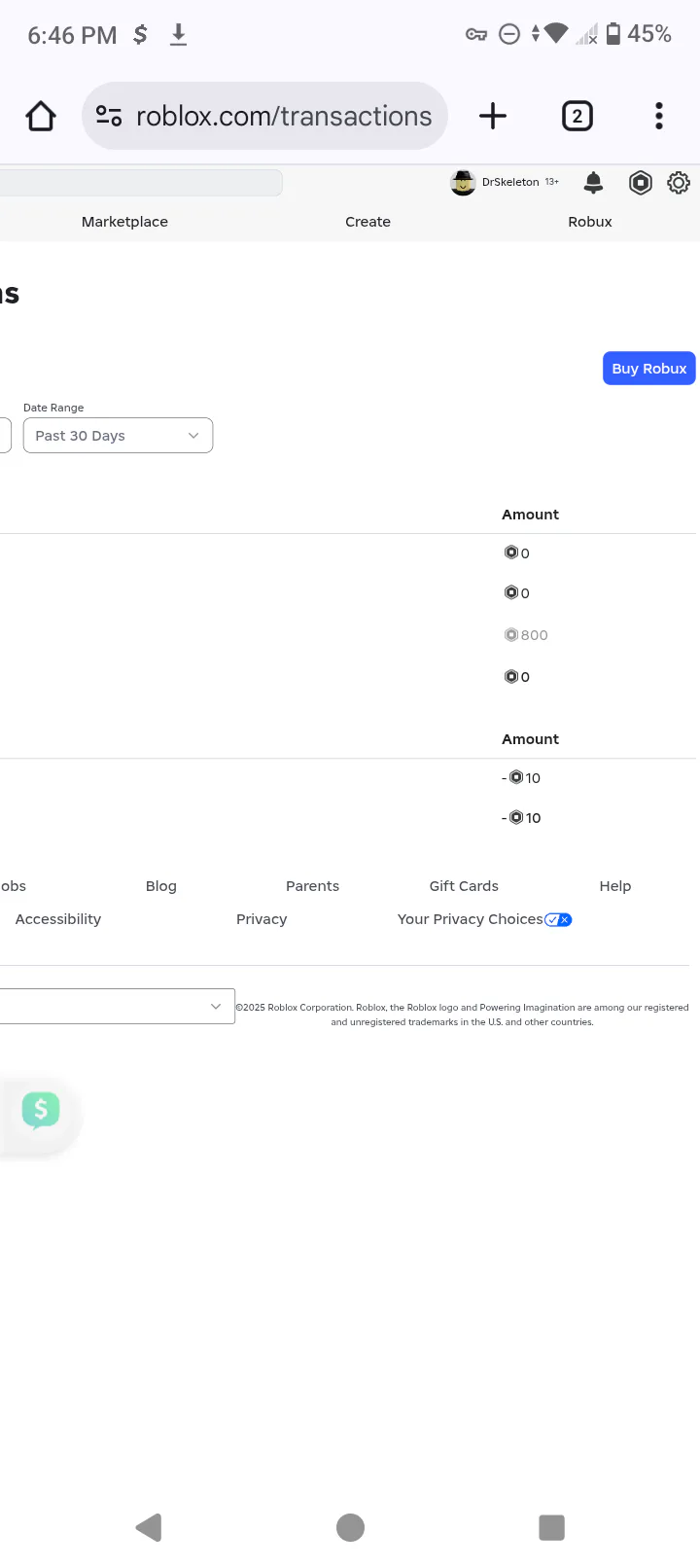This screenshot has width=700, height=1568.
Task: Open the Accessibility footer link
Action: (58, 919)
